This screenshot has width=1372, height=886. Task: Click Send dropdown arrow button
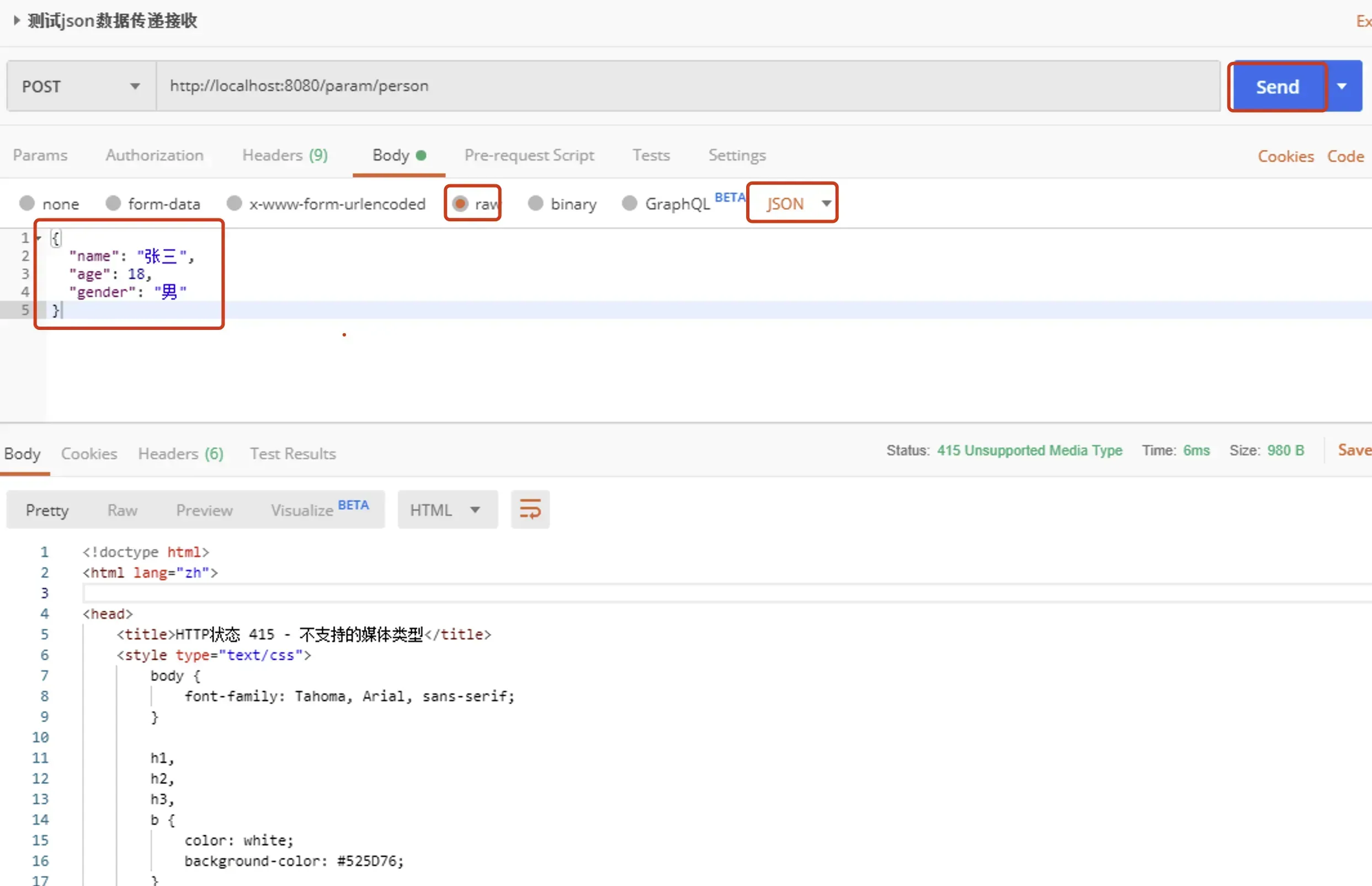pyautogui.click(x=1342, y=86)
